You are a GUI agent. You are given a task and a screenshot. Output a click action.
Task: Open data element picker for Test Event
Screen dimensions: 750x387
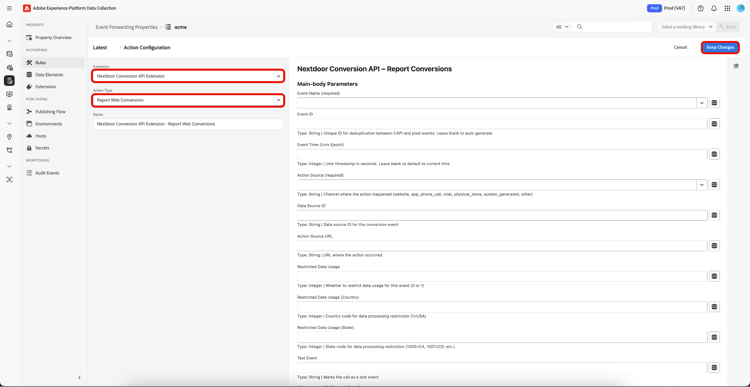(x=715, y=367)
